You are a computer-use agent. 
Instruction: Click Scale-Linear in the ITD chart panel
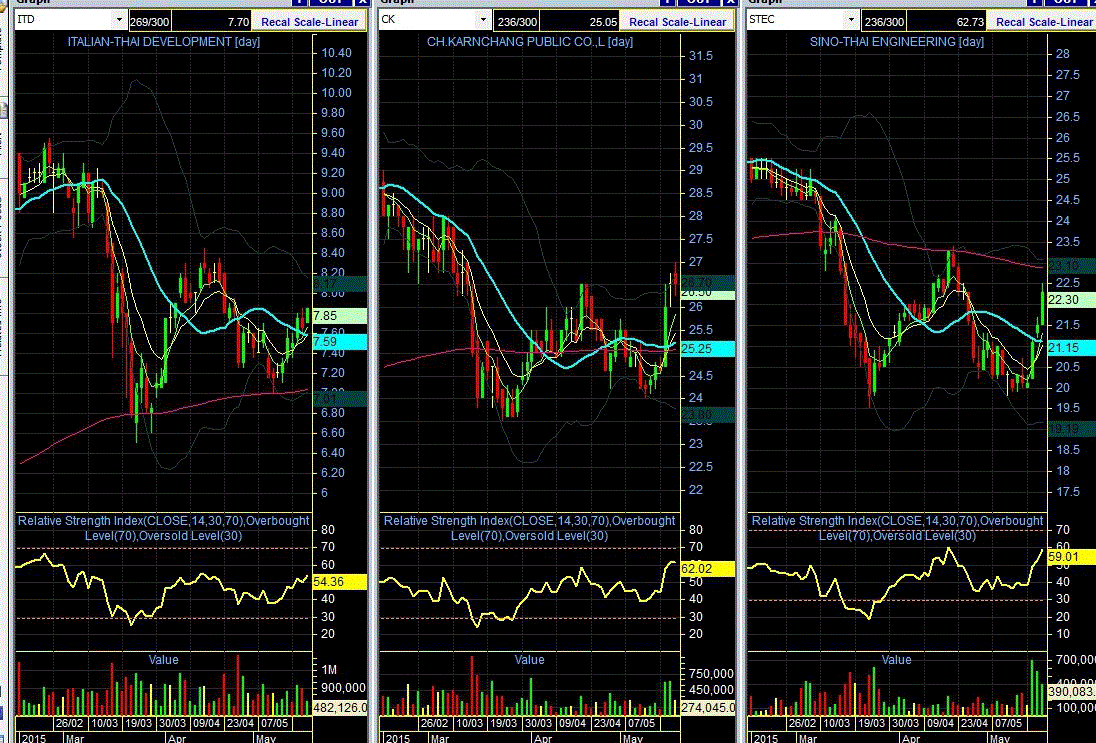325,22
